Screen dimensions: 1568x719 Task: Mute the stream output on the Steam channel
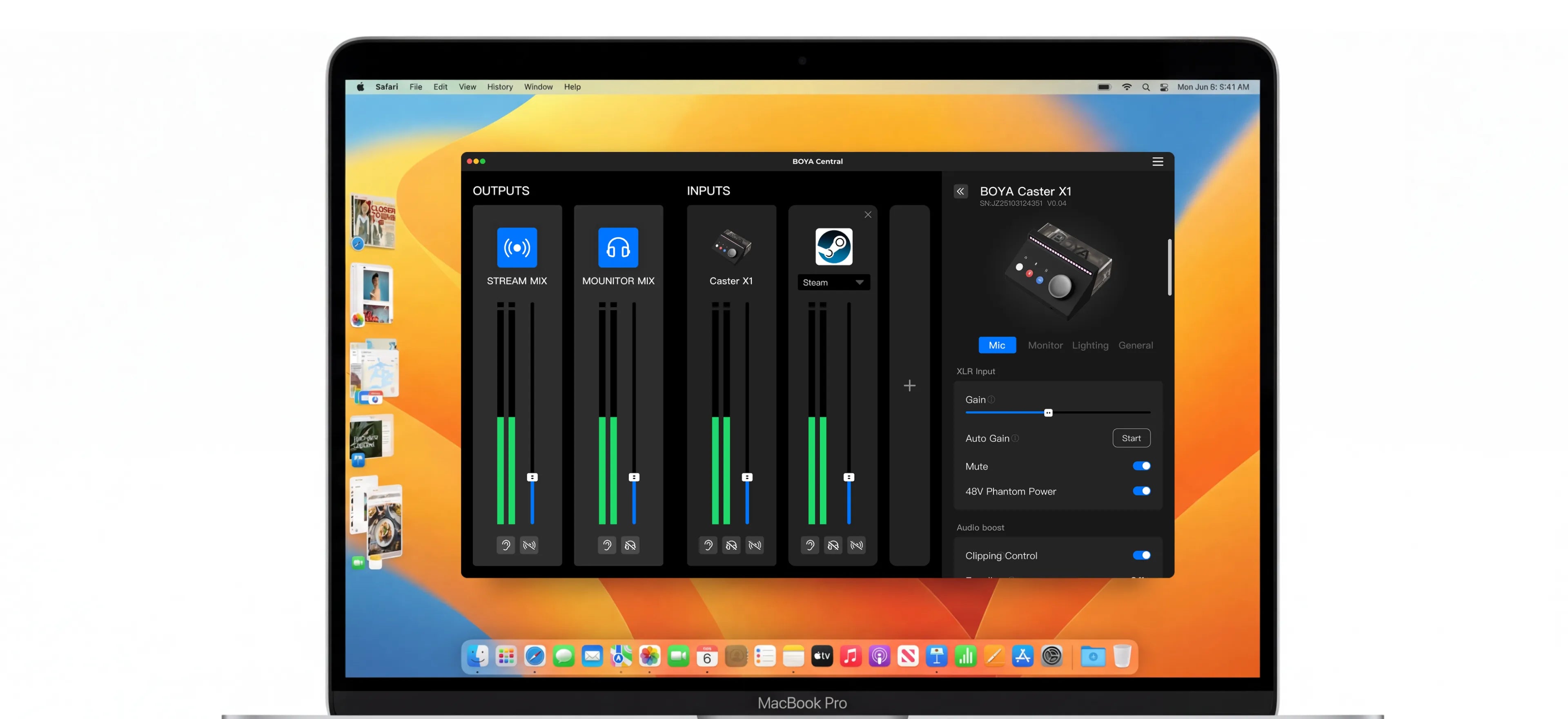click(856, 545)
